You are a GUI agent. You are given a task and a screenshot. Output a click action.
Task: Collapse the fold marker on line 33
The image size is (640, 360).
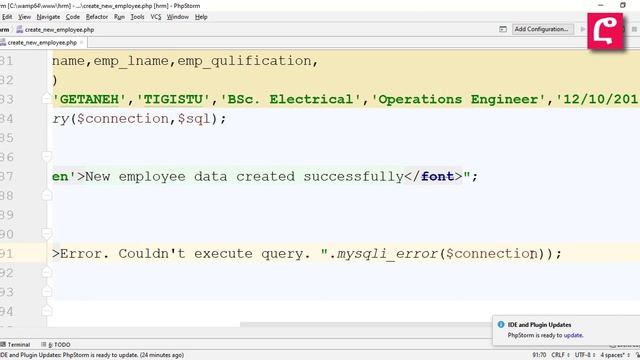[x=47, y=98]
